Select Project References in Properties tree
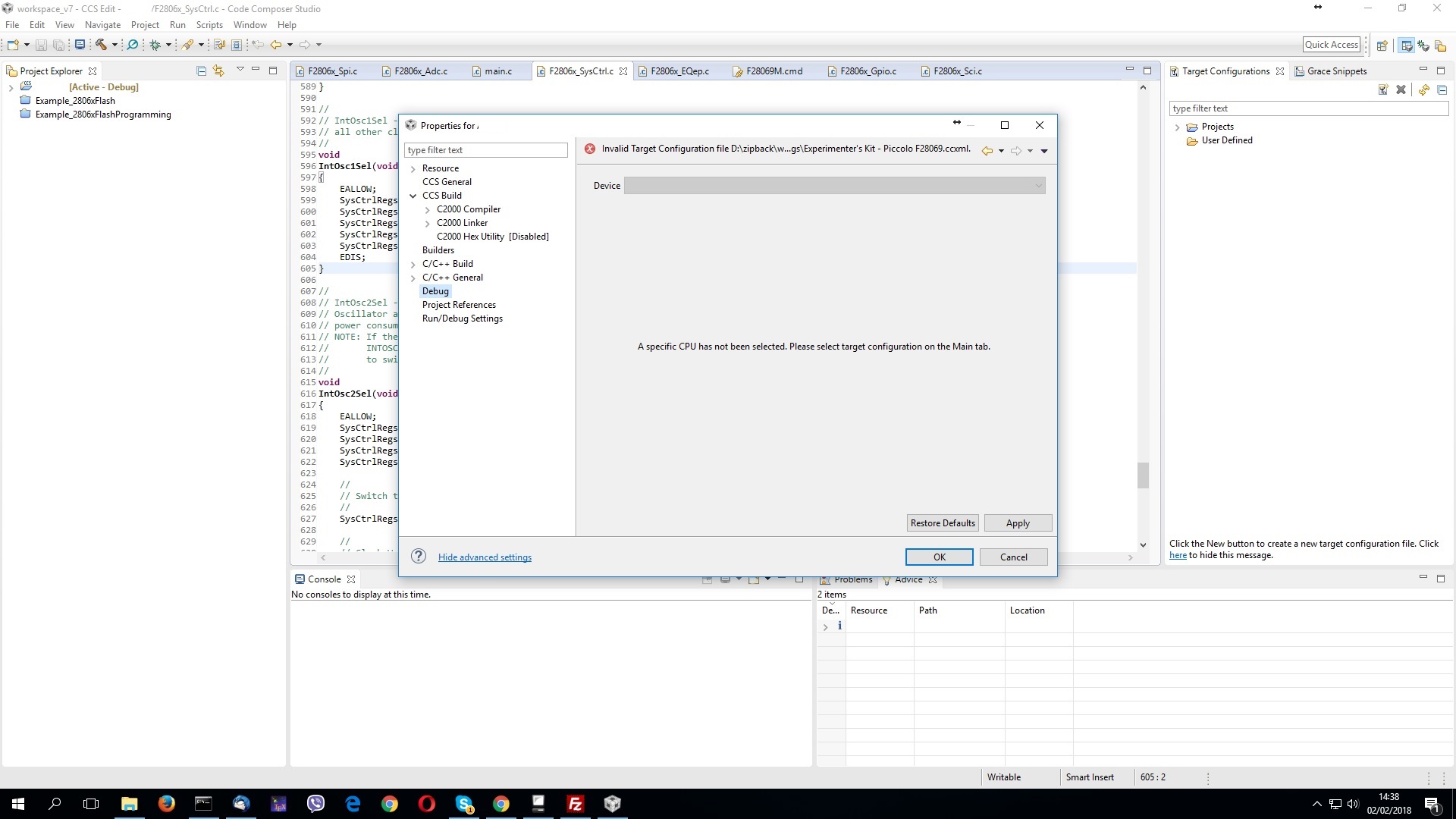Viewport: 1456px width, 819px height. click(459, 305)
